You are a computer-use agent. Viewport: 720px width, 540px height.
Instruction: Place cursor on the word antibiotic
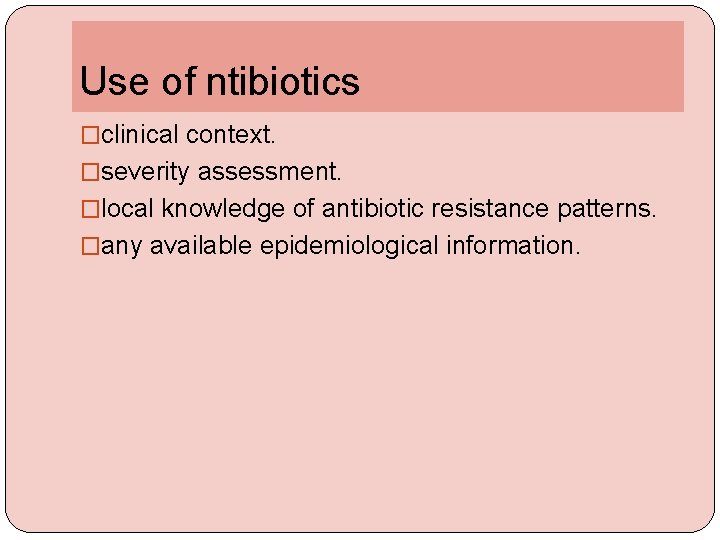372,209
